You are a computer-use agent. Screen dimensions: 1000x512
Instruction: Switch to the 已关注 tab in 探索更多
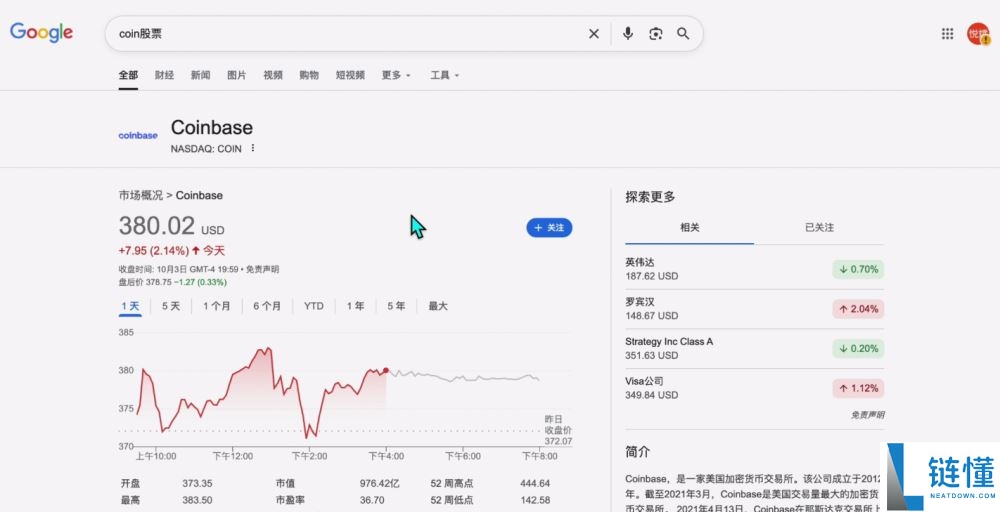click(819, 228)
